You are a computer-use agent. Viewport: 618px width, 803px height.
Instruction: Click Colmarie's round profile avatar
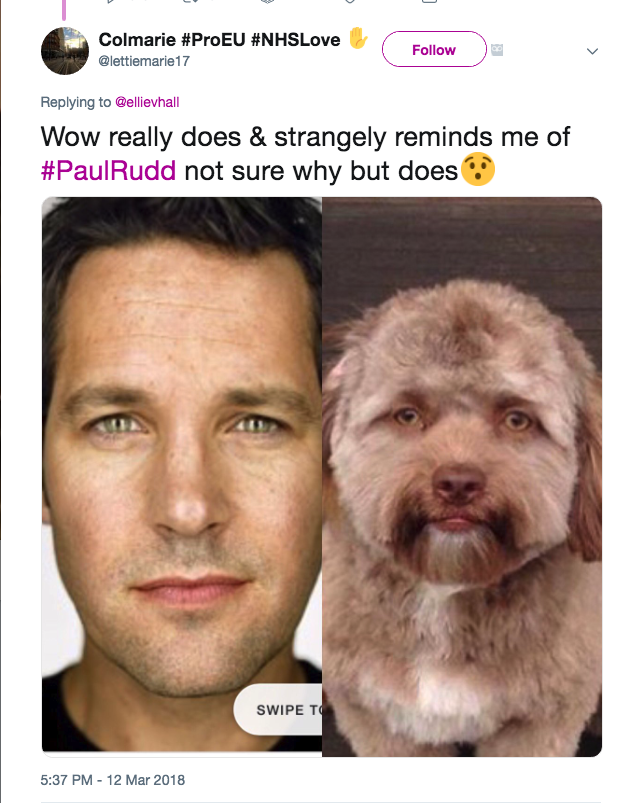coord(65,51)
